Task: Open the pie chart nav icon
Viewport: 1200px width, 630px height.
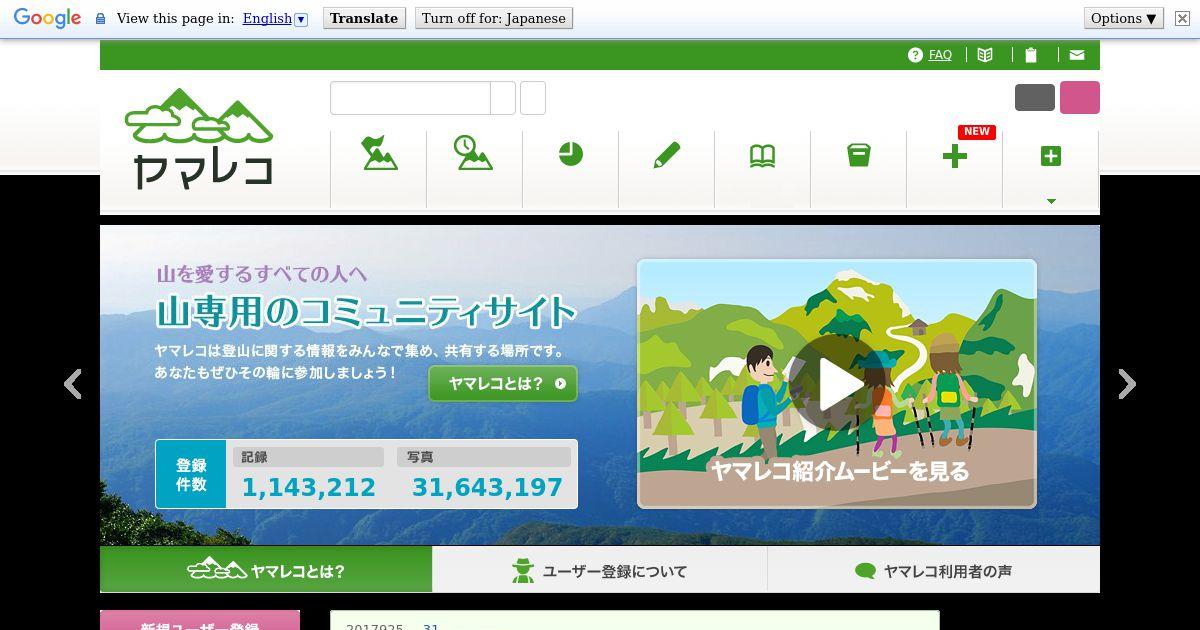Action: tap(570, 154)
